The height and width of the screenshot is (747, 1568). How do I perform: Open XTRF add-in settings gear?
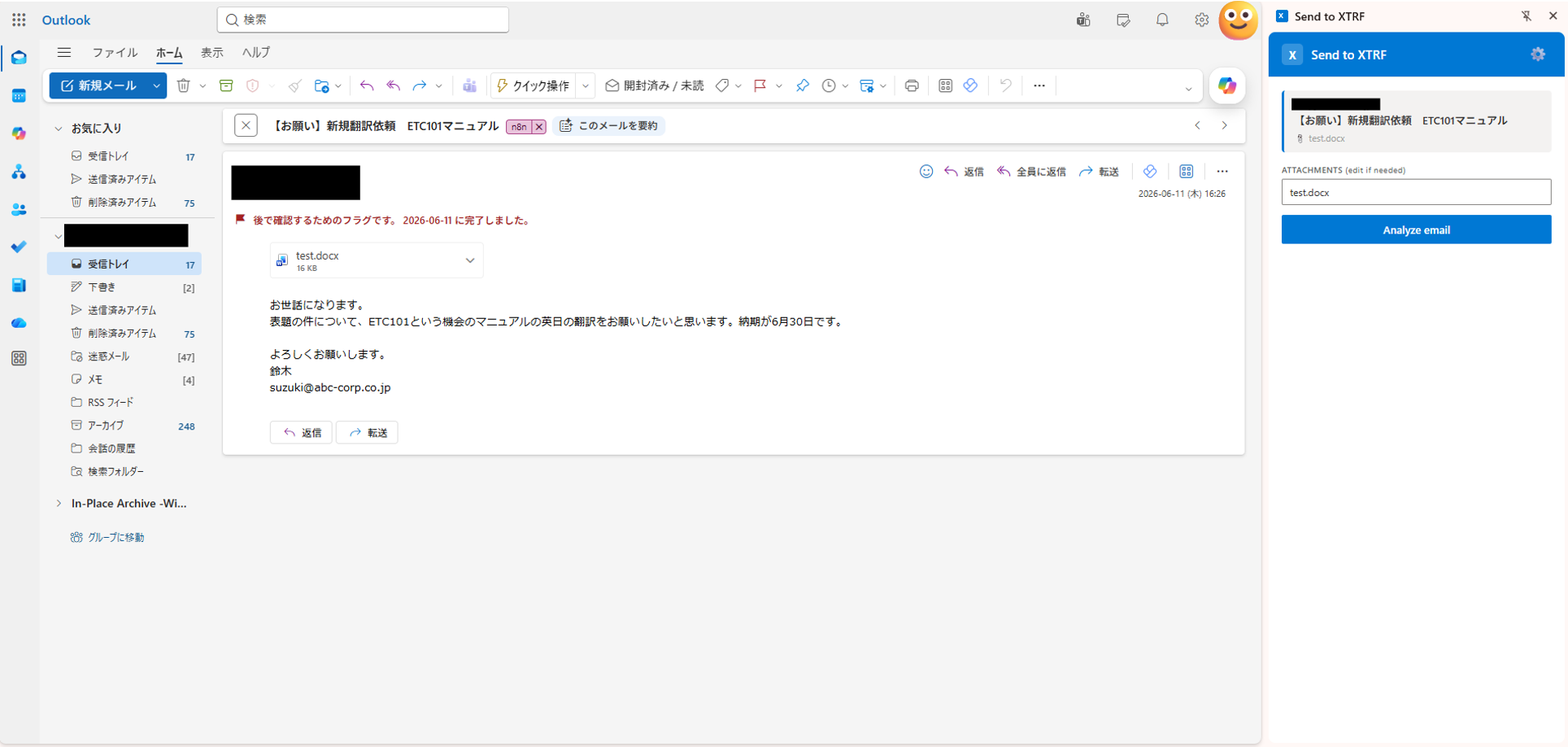click(1538, 54)
